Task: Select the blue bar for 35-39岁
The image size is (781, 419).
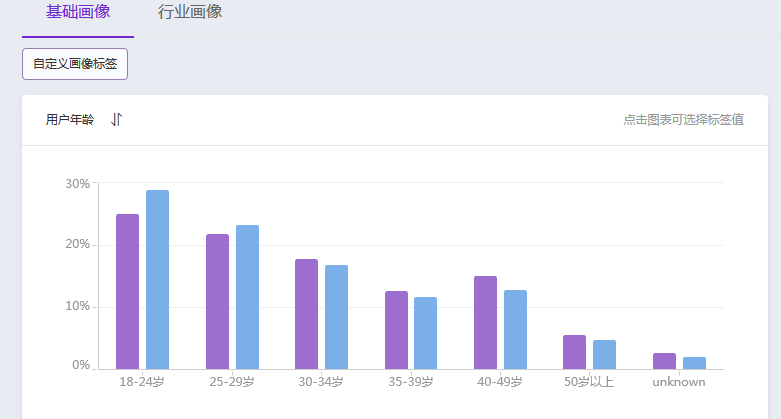Action: pos(425,333)
